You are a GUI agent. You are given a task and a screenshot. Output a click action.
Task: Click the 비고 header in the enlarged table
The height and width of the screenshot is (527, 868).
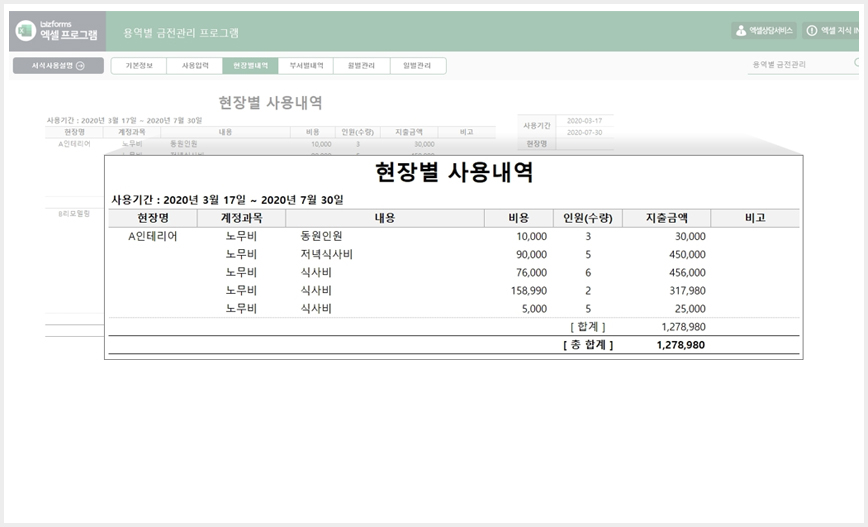coord(755,218)
